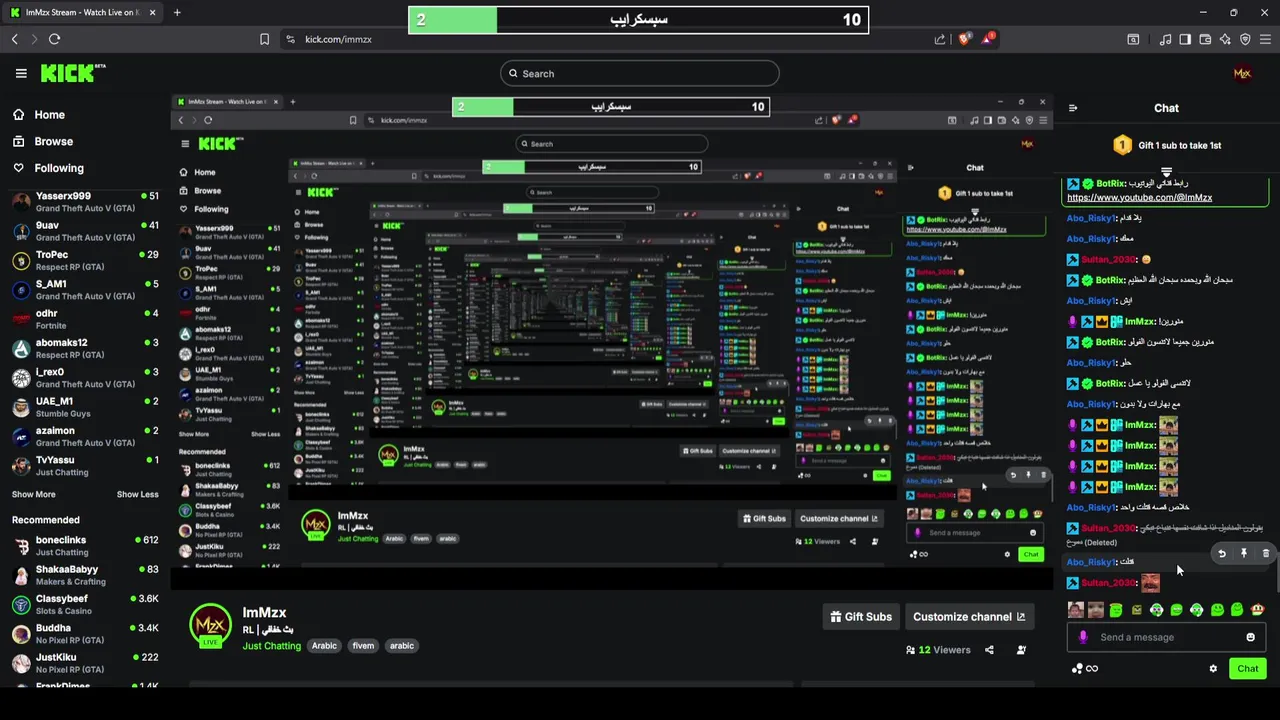Go to Home in the sidebar
1280x720 pixels.
[39, 115]
